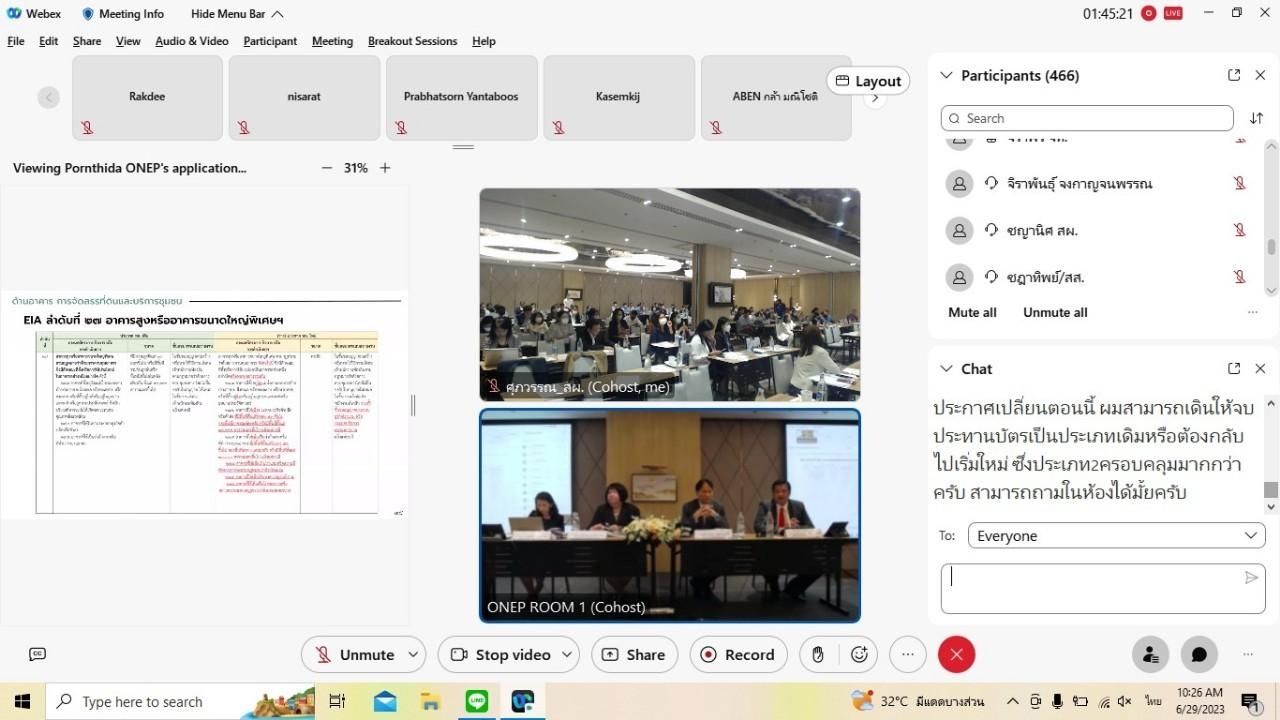
Task: Click the participants Search field
Action: click(1087, 118)
